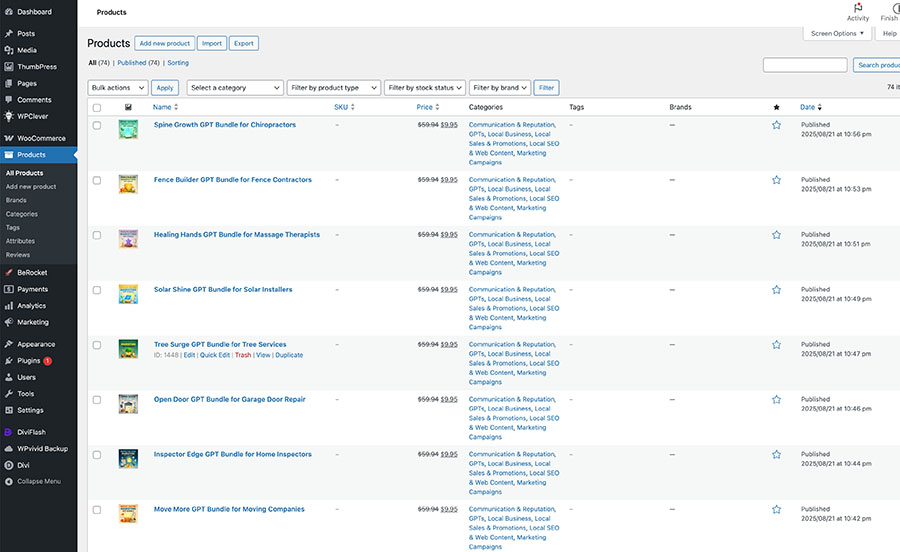Click the Add new product button
Image resolution: width=900 pixels, height=552 pixels.
(165, 43)
